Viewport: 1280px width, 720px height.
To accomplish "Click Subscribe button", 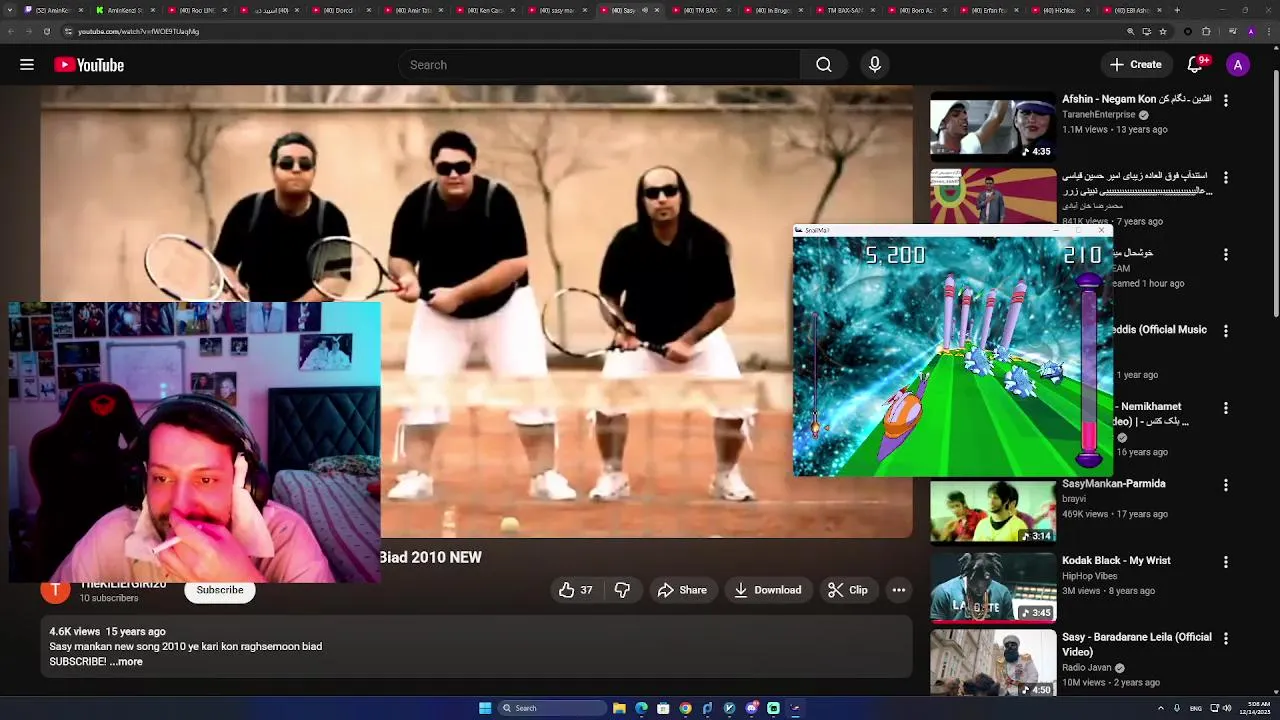I will click(x=220, y=590).
